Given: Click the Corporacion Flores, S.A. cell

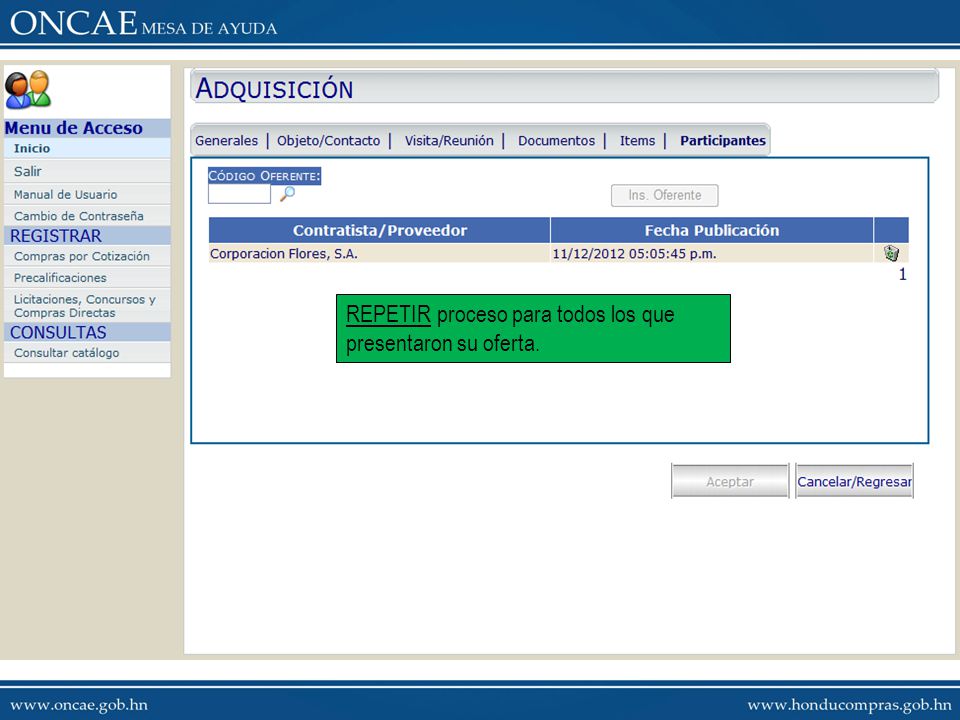Looking at the screenshot, I should point(379,253).
